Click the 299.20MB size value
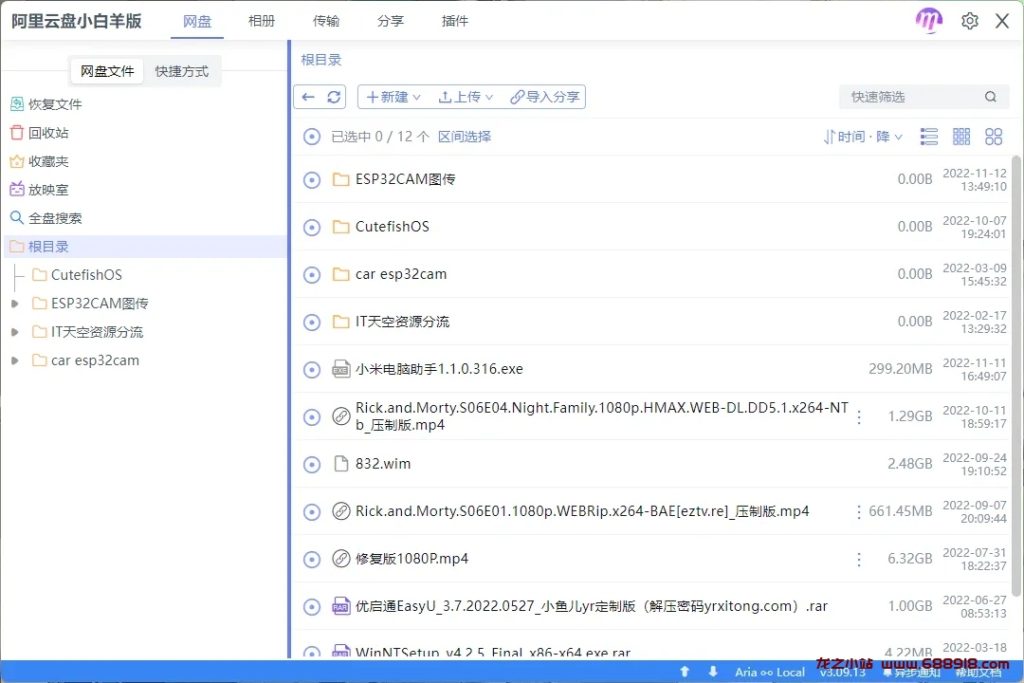 pos(900,369)
